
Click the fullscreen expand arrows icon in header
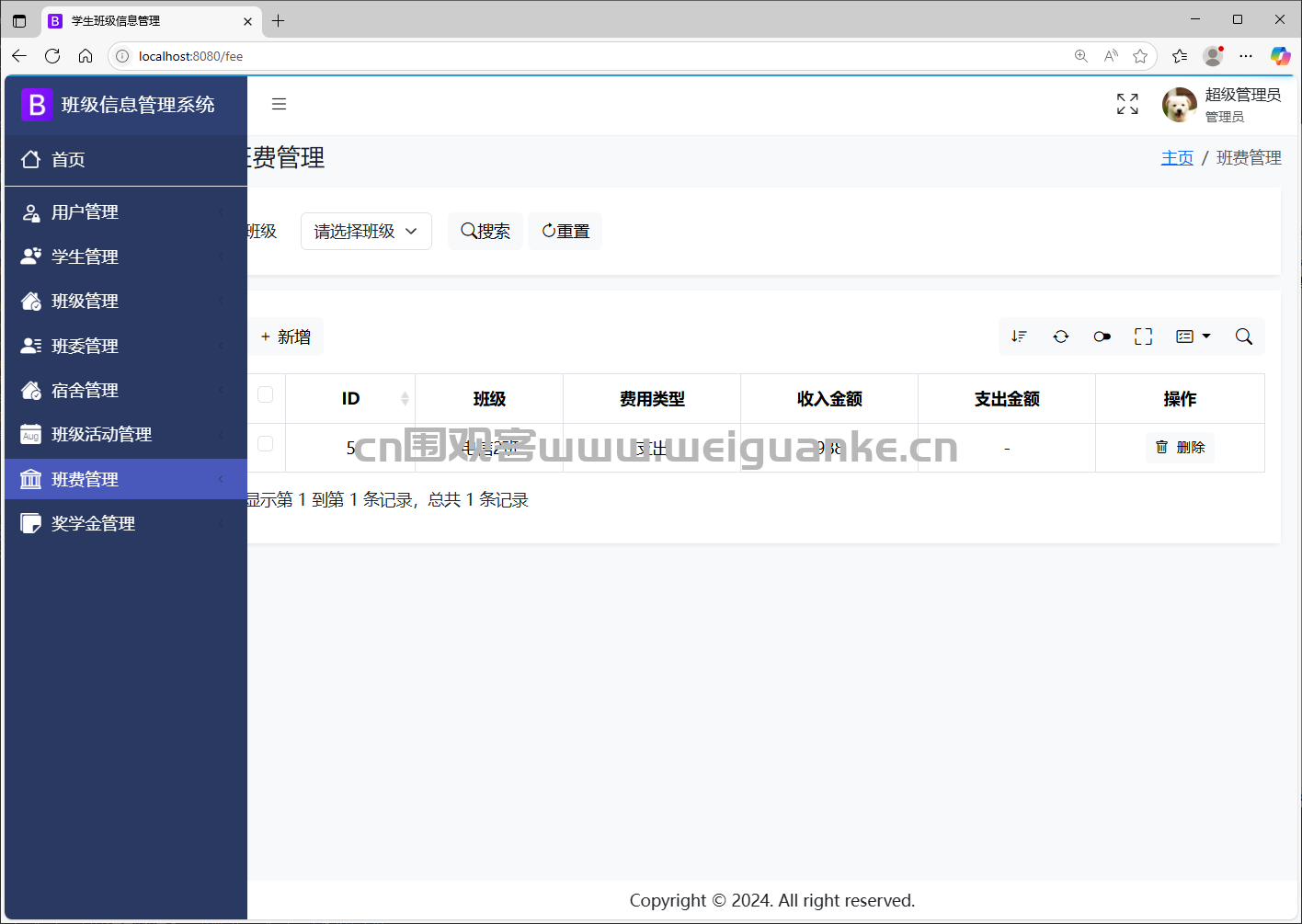point(1127,104)
